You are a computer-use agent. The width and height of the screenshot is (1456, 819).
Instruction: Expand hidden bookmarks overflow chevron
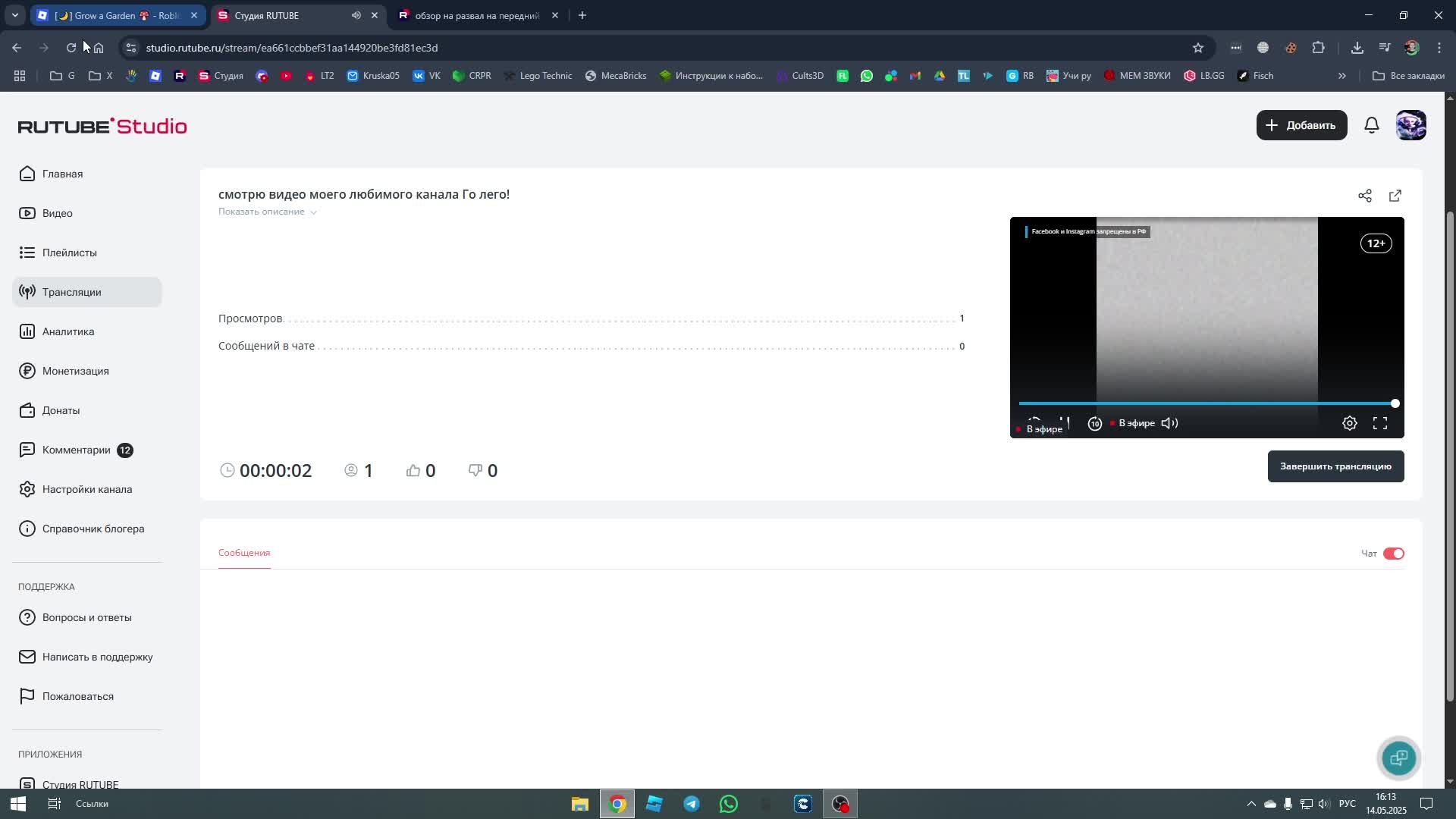point(1341,76)
